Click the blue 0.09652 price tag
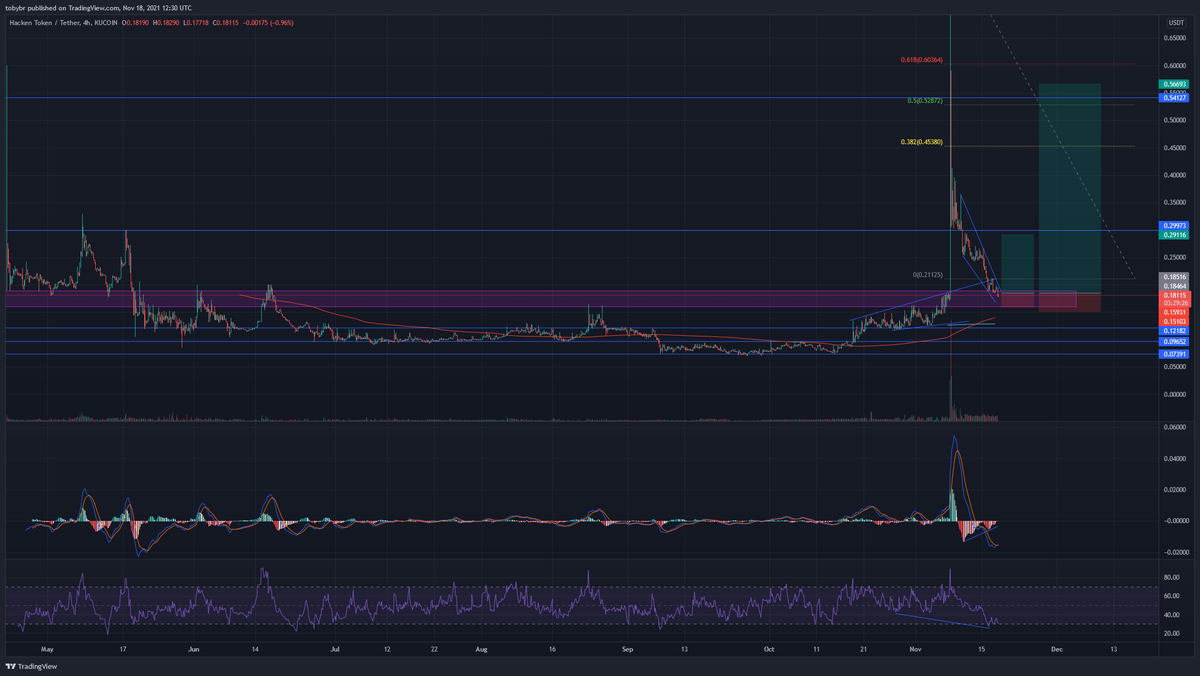This screenshot has height=676, width=1200. 1174,342
